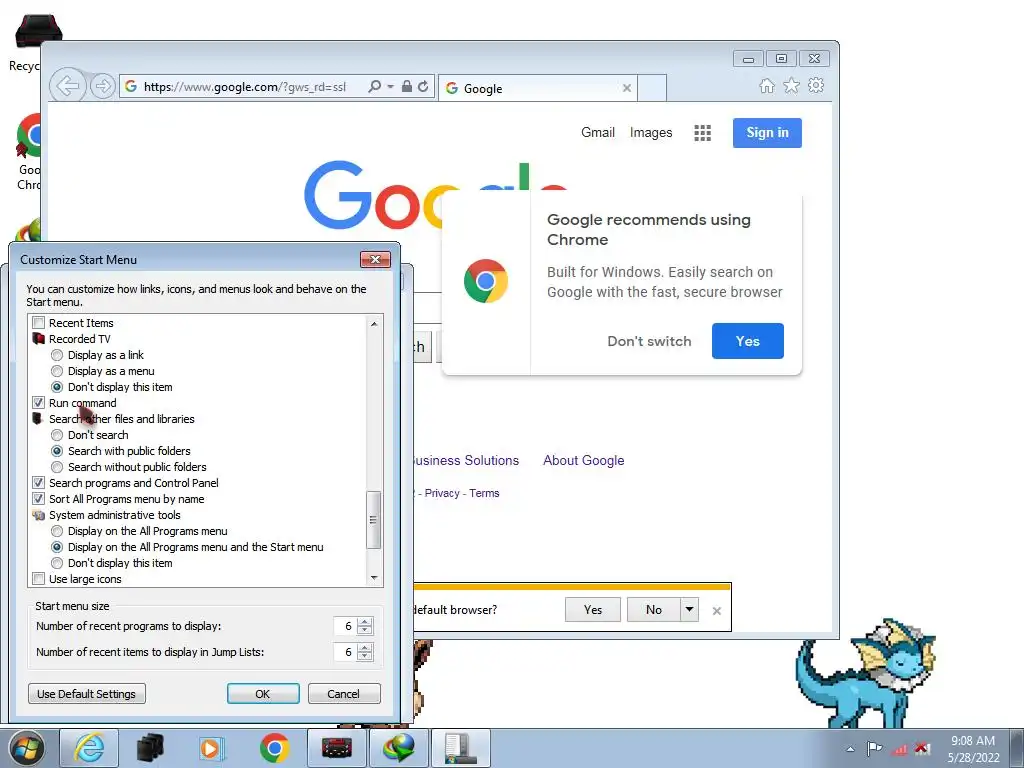Click the list scroll down arrow
Viewport: 1024px width, 768px height.
point(374,577)
